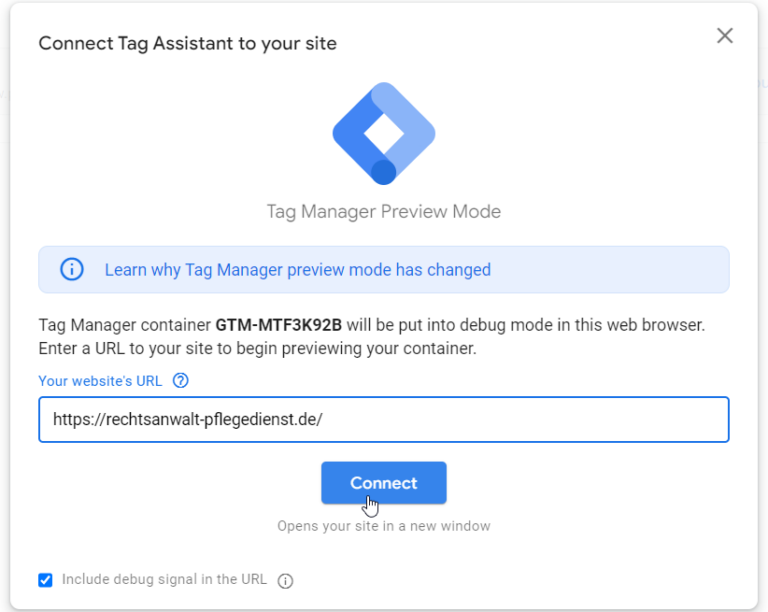Click the dialog title "Connect Tag Assistant to your site"

click(187, 43)
